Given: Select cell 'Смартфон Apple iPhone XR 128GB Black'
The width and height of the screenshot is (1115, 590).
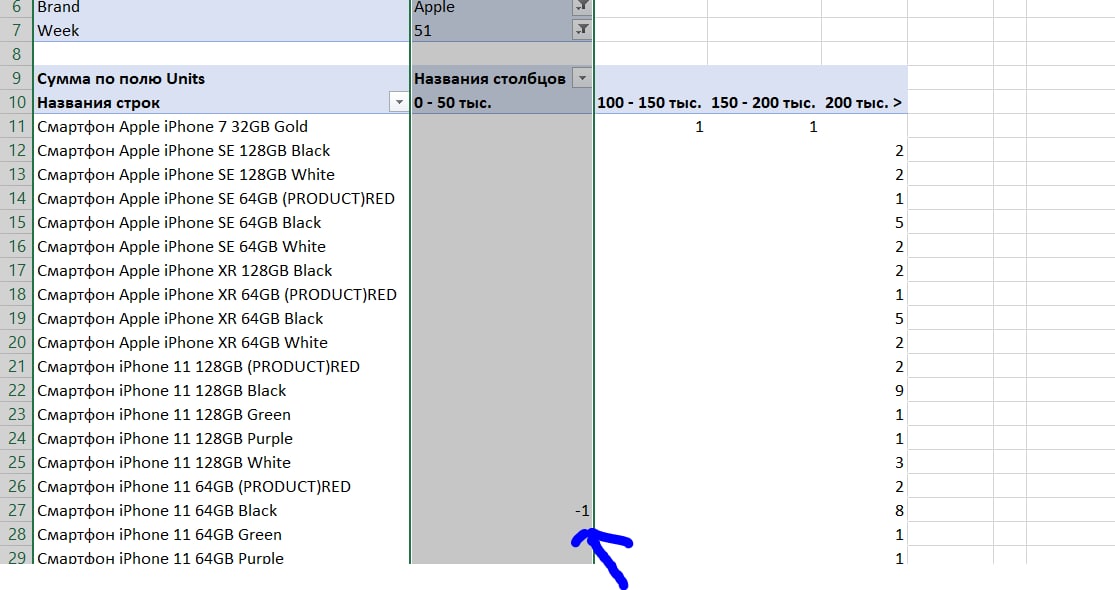Looking at the screenshot, I should pyautogui.click(x=221, y=271).
